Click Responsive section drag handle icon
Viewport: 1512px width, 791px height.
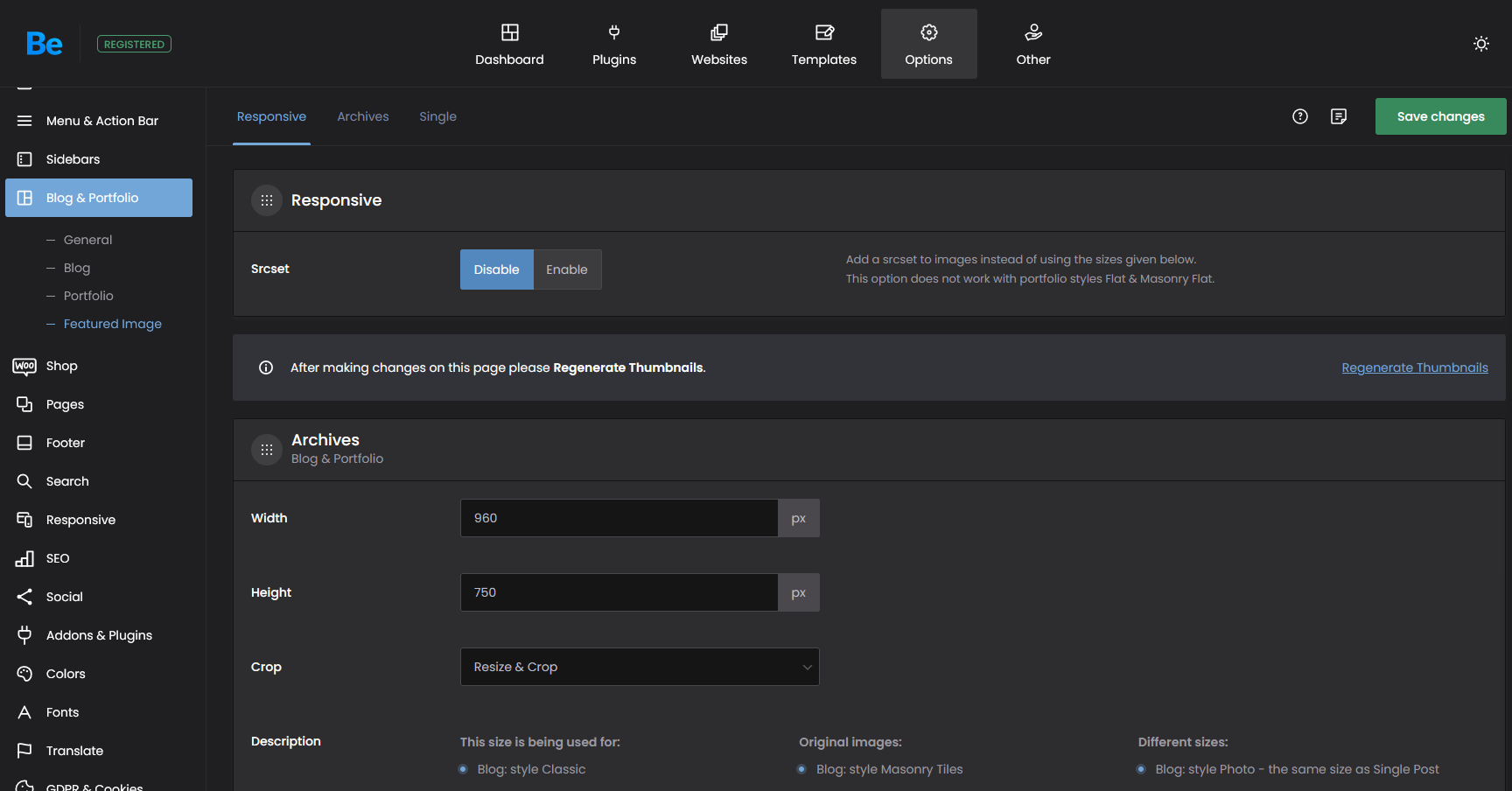coord(267,200)
